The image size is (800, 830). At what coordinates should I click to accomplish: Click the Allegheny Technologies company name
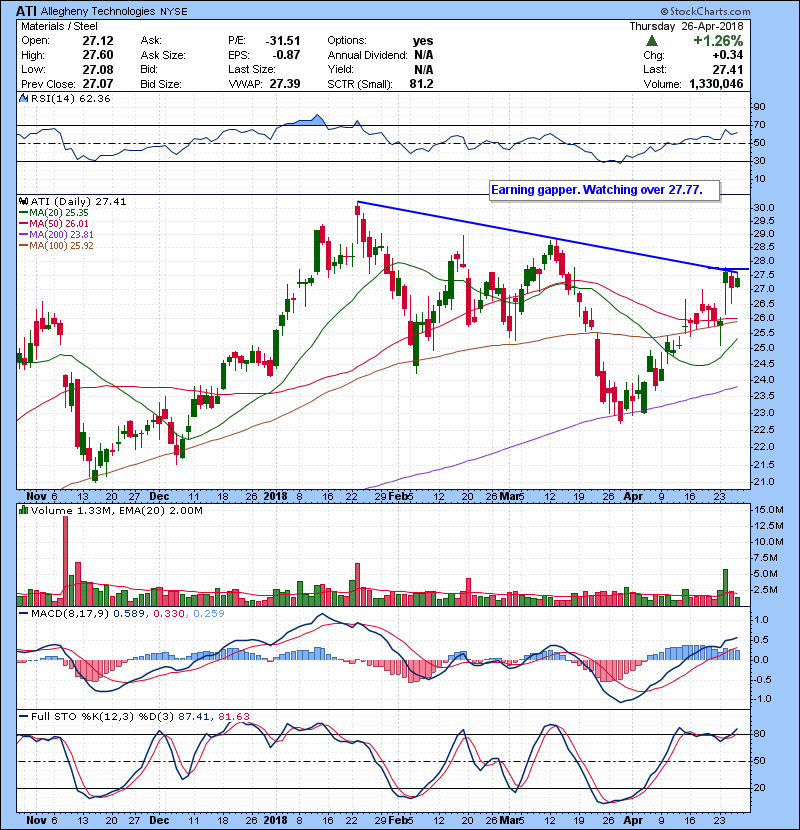pyautogui.click(x=98, y=11)
